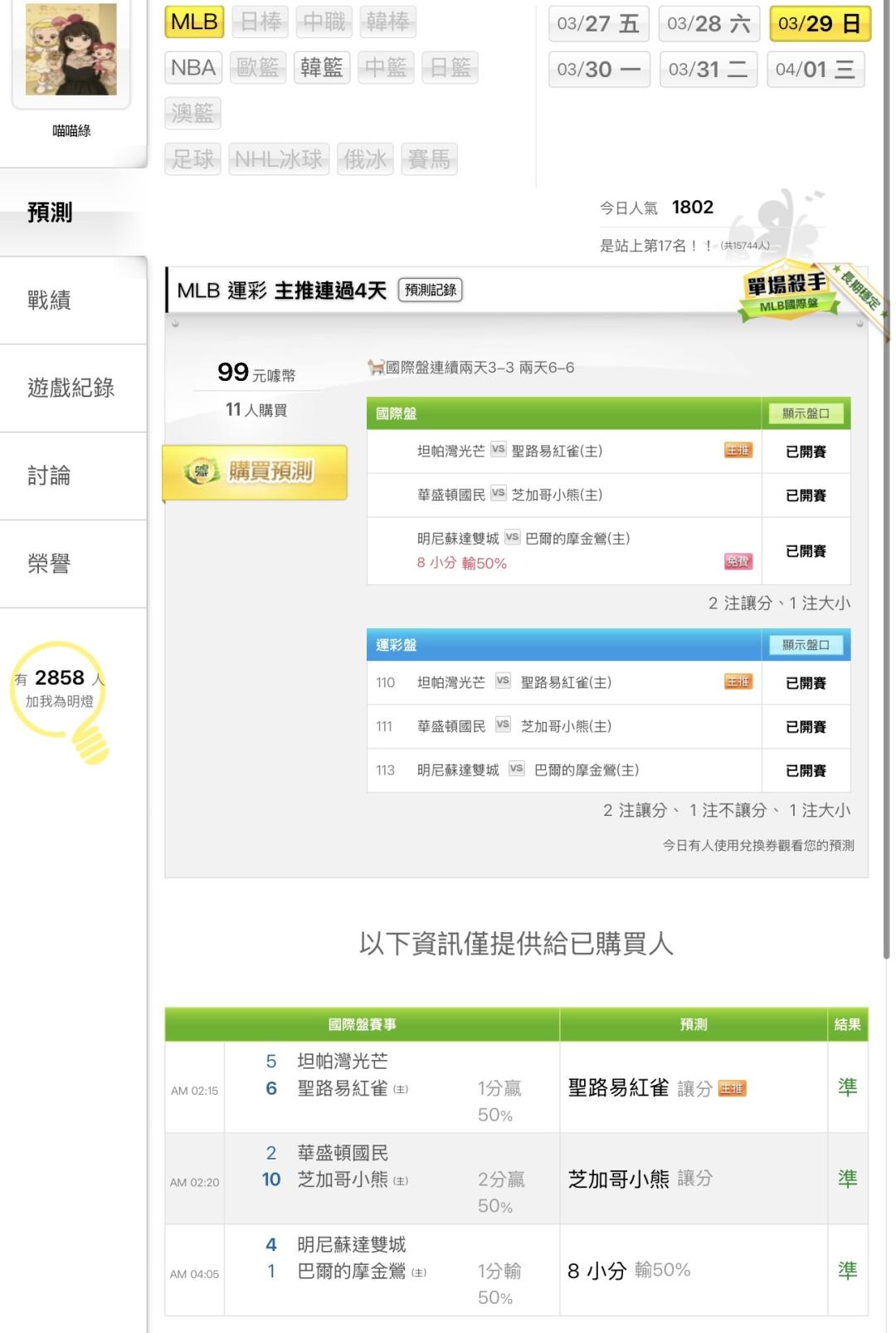
Task: Select 坦帕灣光芒 in the 國際盤 list
Action: pos(450,452)
